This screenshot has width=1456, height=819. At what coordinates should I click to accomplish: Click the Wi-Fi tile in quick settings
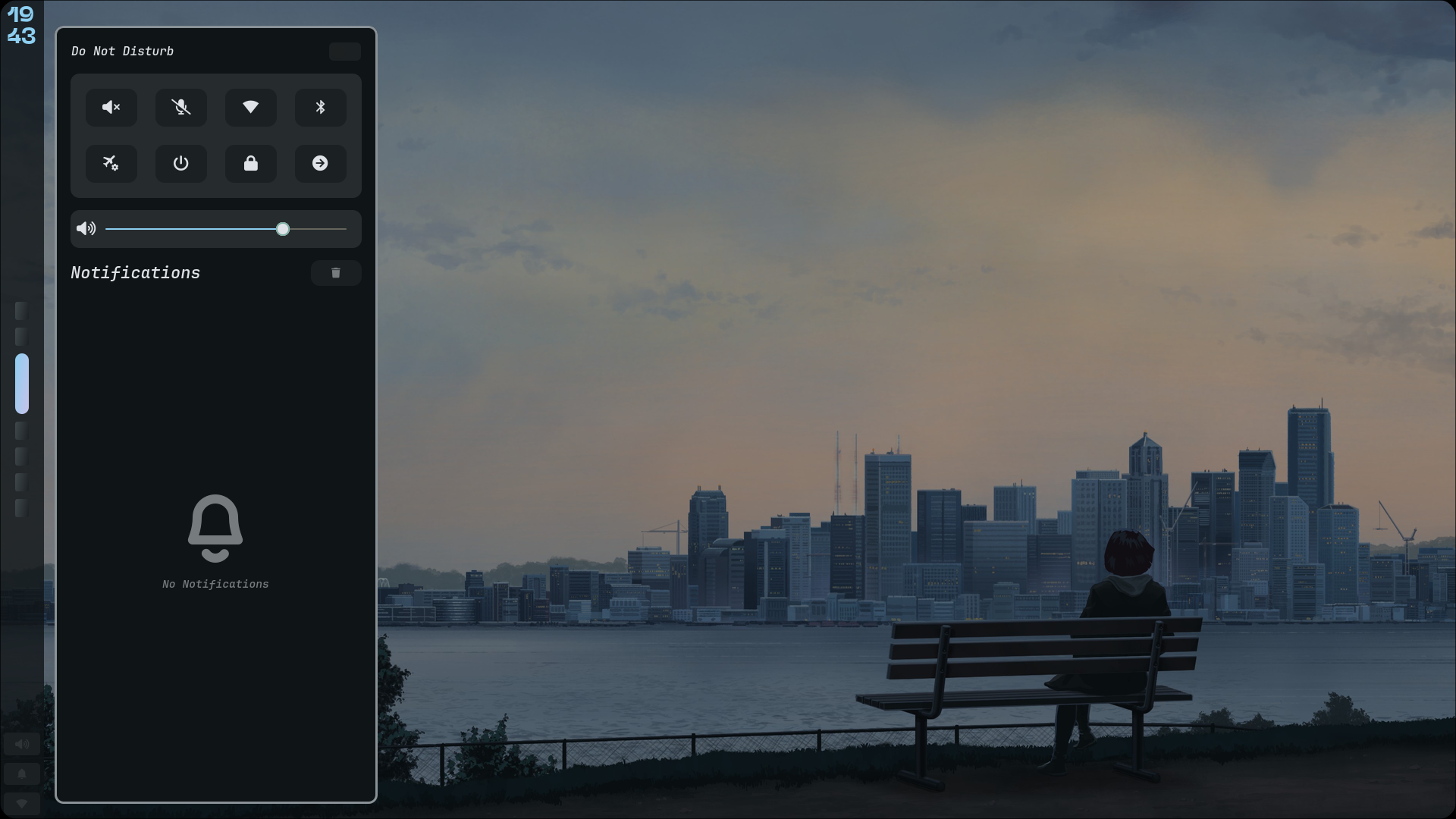coord(251,107)
